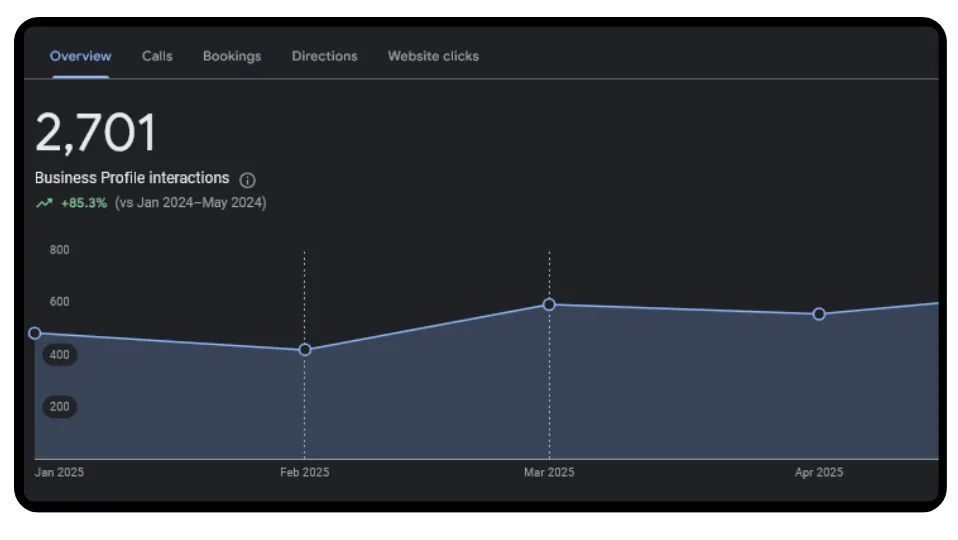Select the Mar 2025 data point
This screenshot has height=540, width=958.
coord(549,304)
